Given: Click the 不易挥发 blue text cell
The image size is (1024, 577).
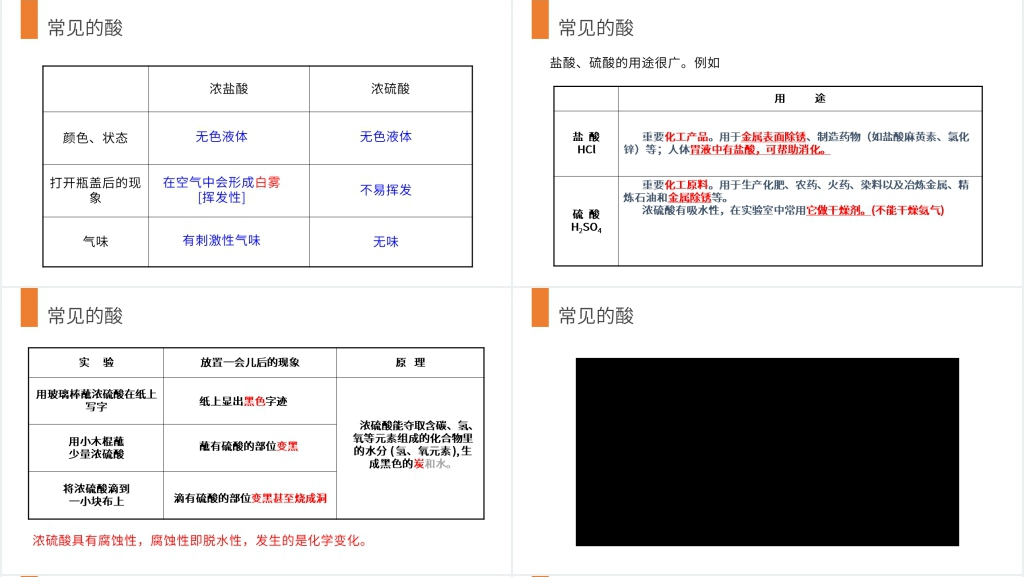Looking at the screenshot, I should (x=387, y=189).
